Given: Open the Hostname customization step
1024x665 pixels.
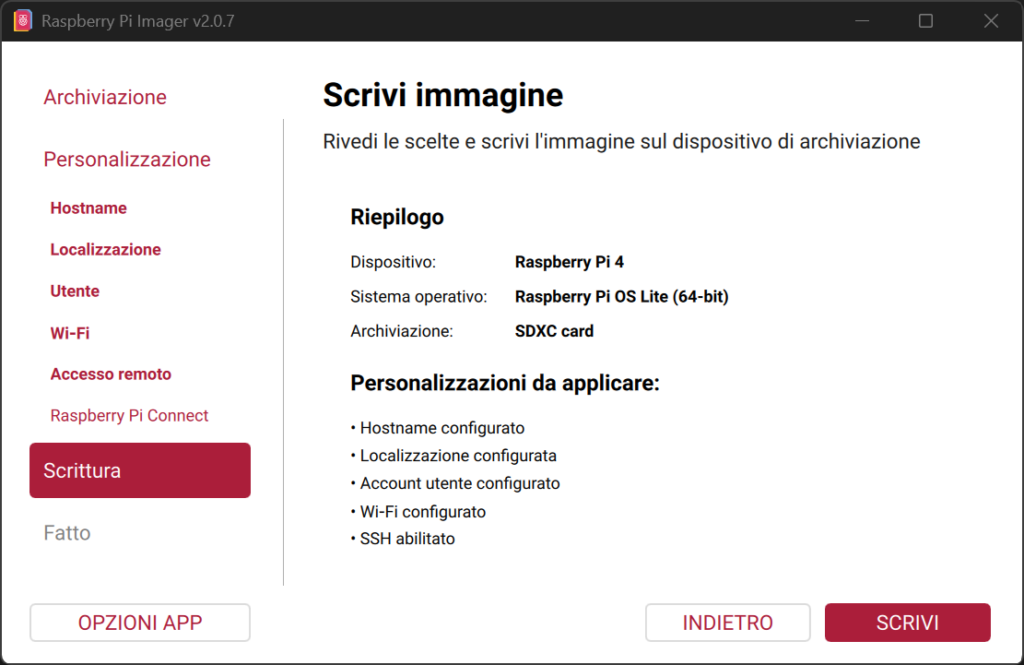Looking at the screenshot, I should tap(88, 208).
